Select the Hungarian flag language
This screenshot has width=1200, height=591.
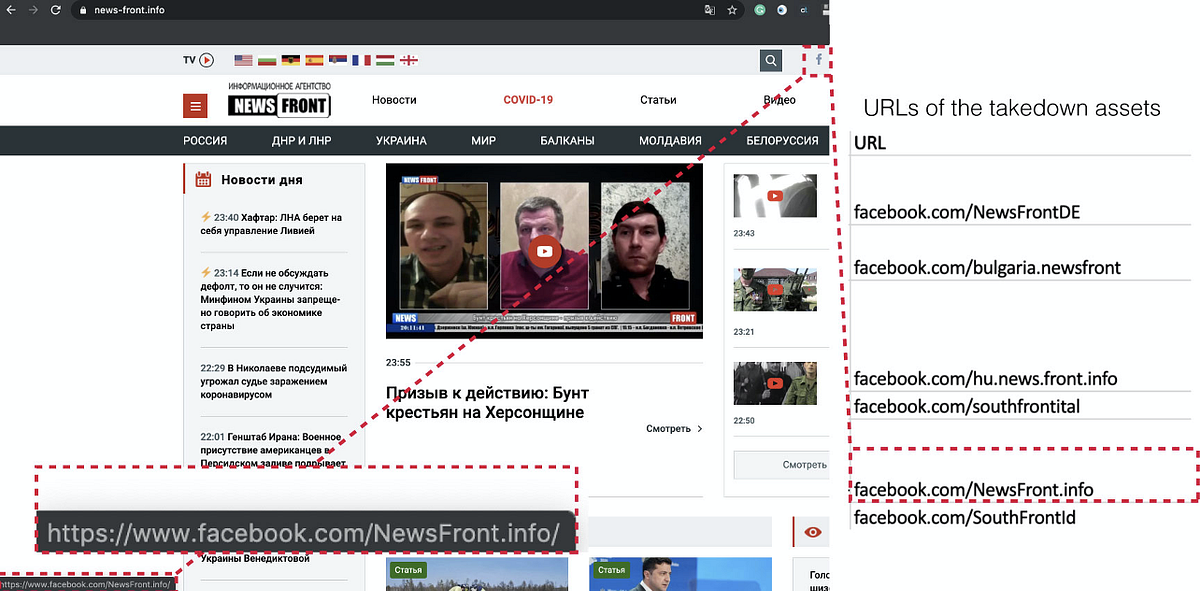[385, 60]
